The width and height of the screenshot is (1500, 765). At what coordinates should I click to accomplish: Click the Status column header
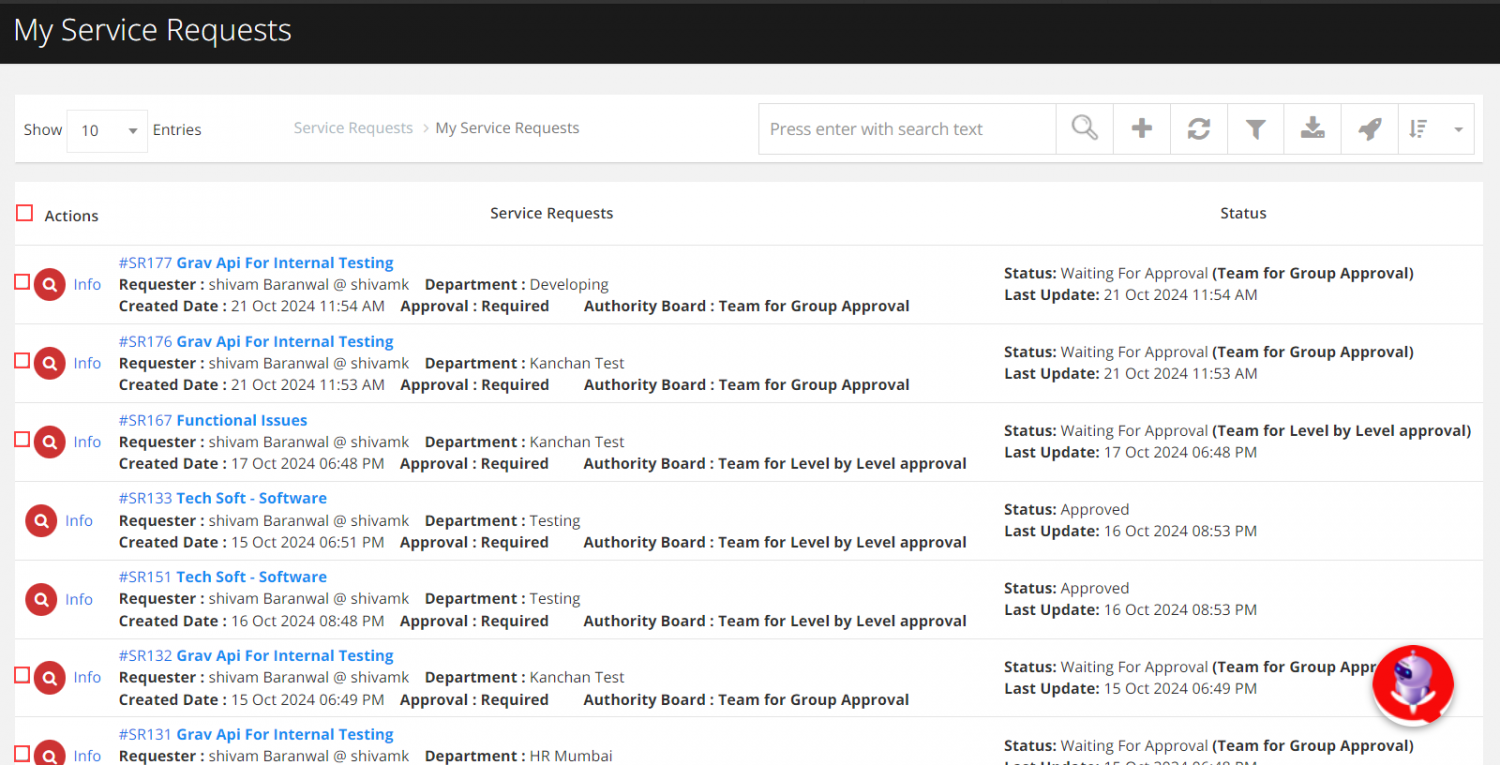pyautogui.click(x=1243, y=213)
